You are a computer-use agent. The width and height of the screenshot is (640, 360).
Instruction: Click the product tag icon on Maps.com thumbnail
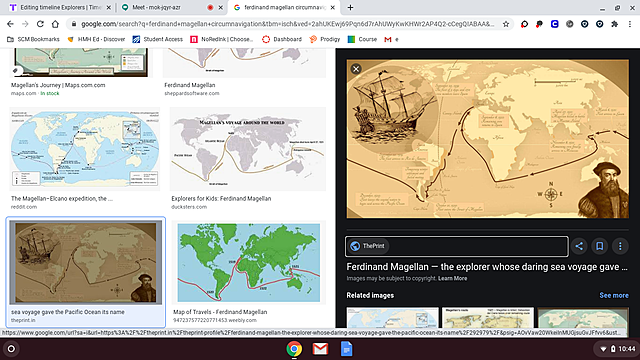16,71
